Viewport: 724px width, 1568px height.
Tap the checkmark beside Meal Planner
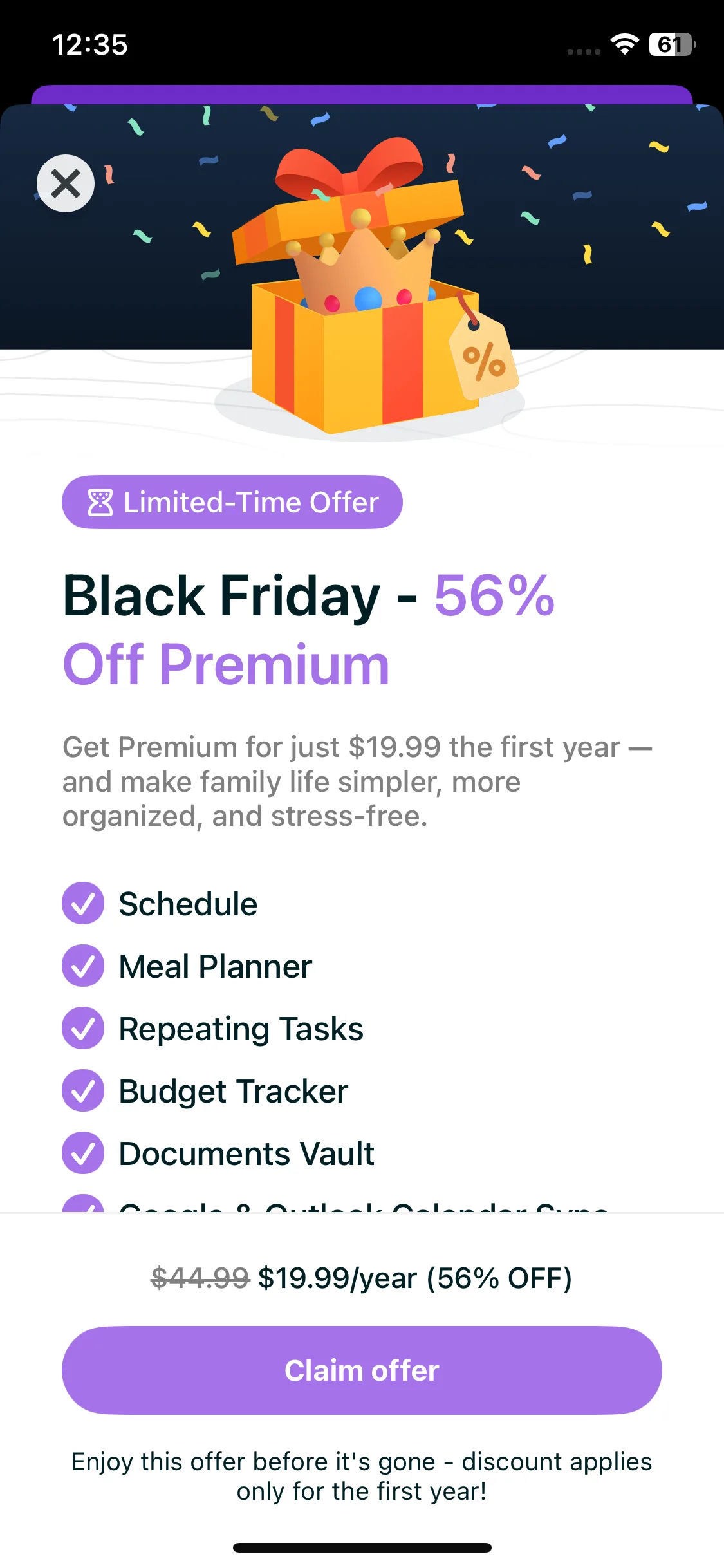click(x=83, y=966)
